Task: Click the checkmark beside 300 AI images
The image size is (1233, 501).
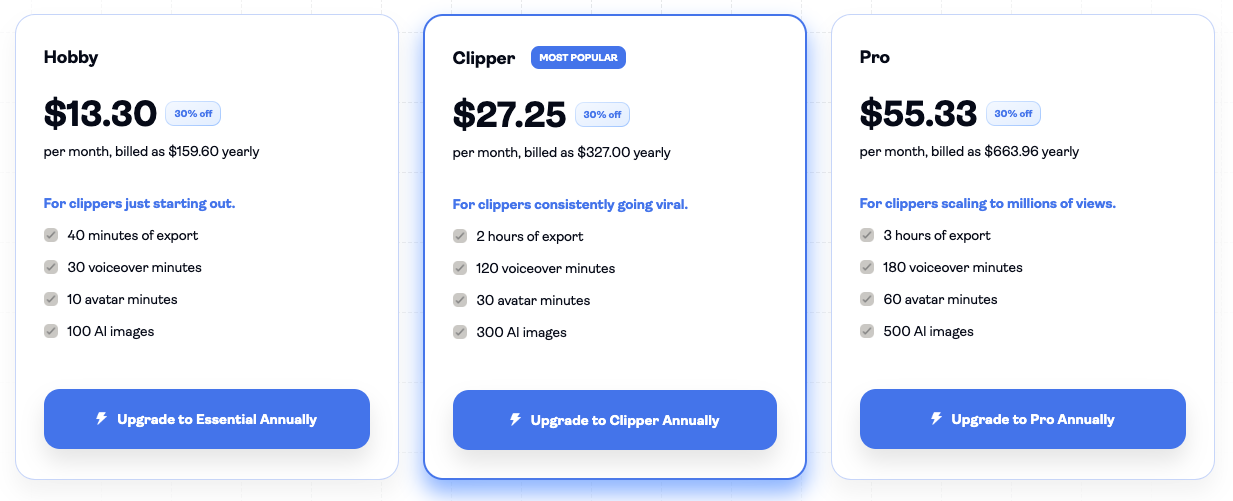Action: [x=460, y=332]
